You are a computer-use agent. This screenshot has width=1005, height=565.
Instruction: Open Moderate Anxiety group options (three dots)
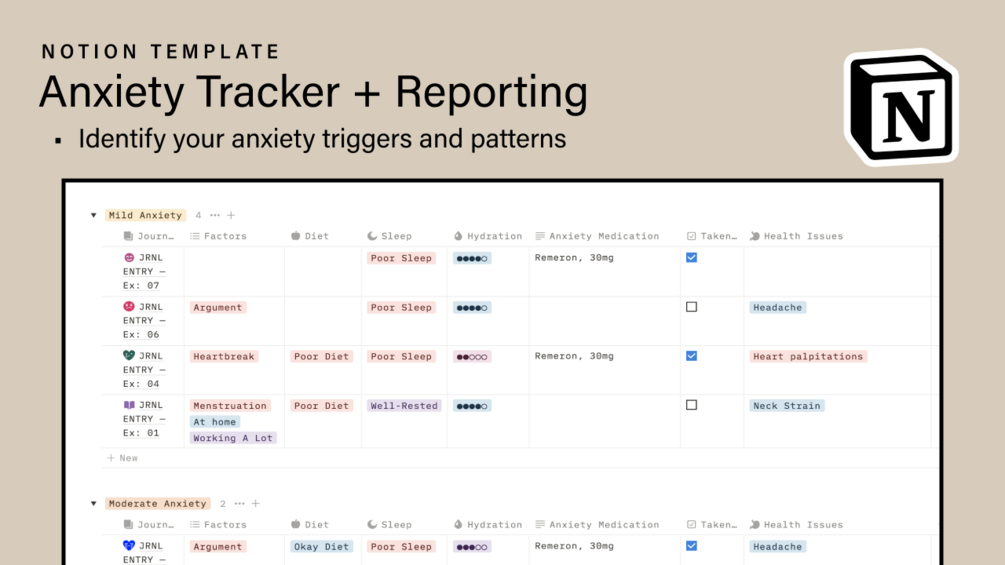239,504
